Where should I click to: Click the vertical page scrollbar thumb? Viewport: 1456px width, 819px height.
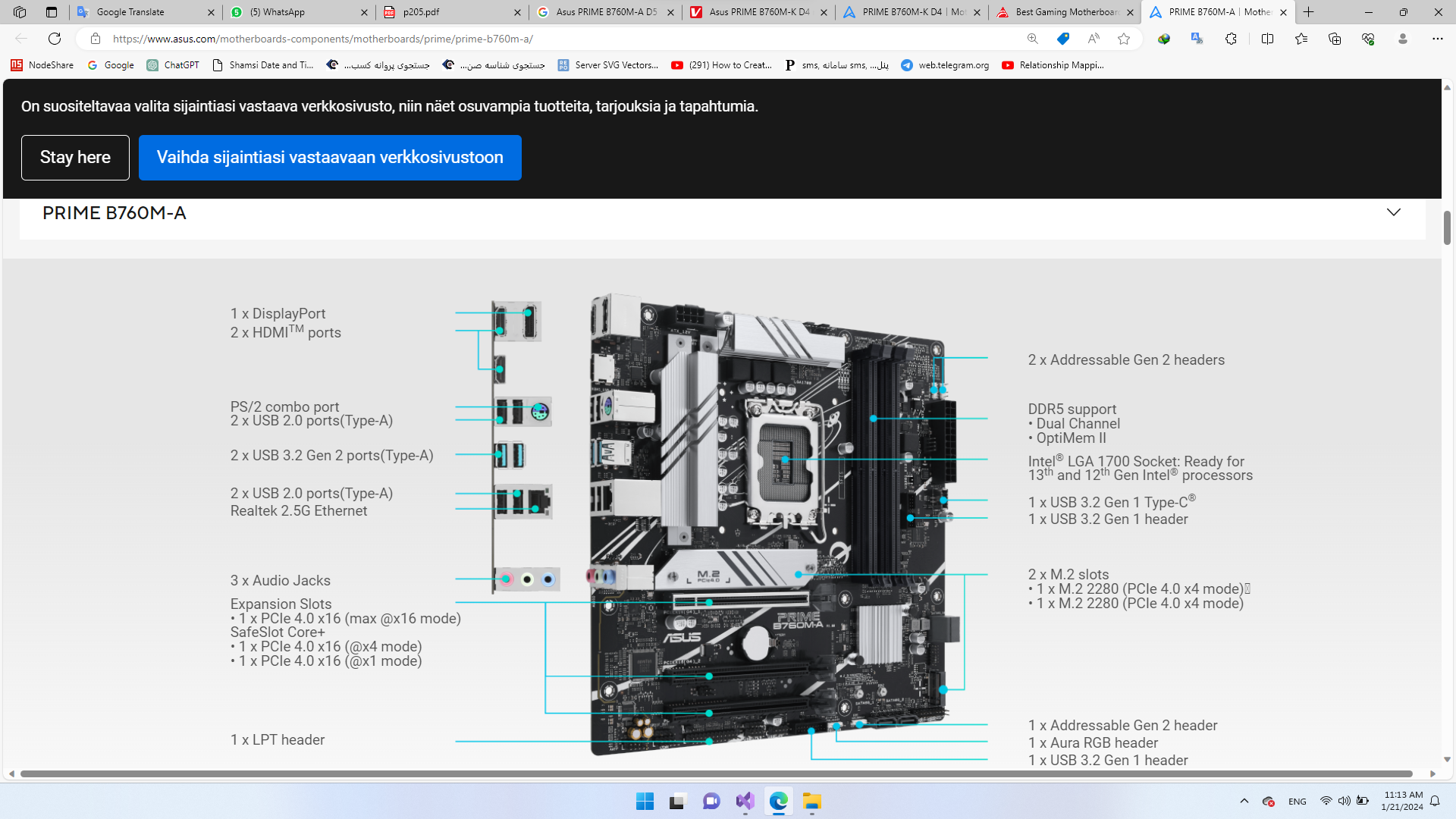(1447, 227)
